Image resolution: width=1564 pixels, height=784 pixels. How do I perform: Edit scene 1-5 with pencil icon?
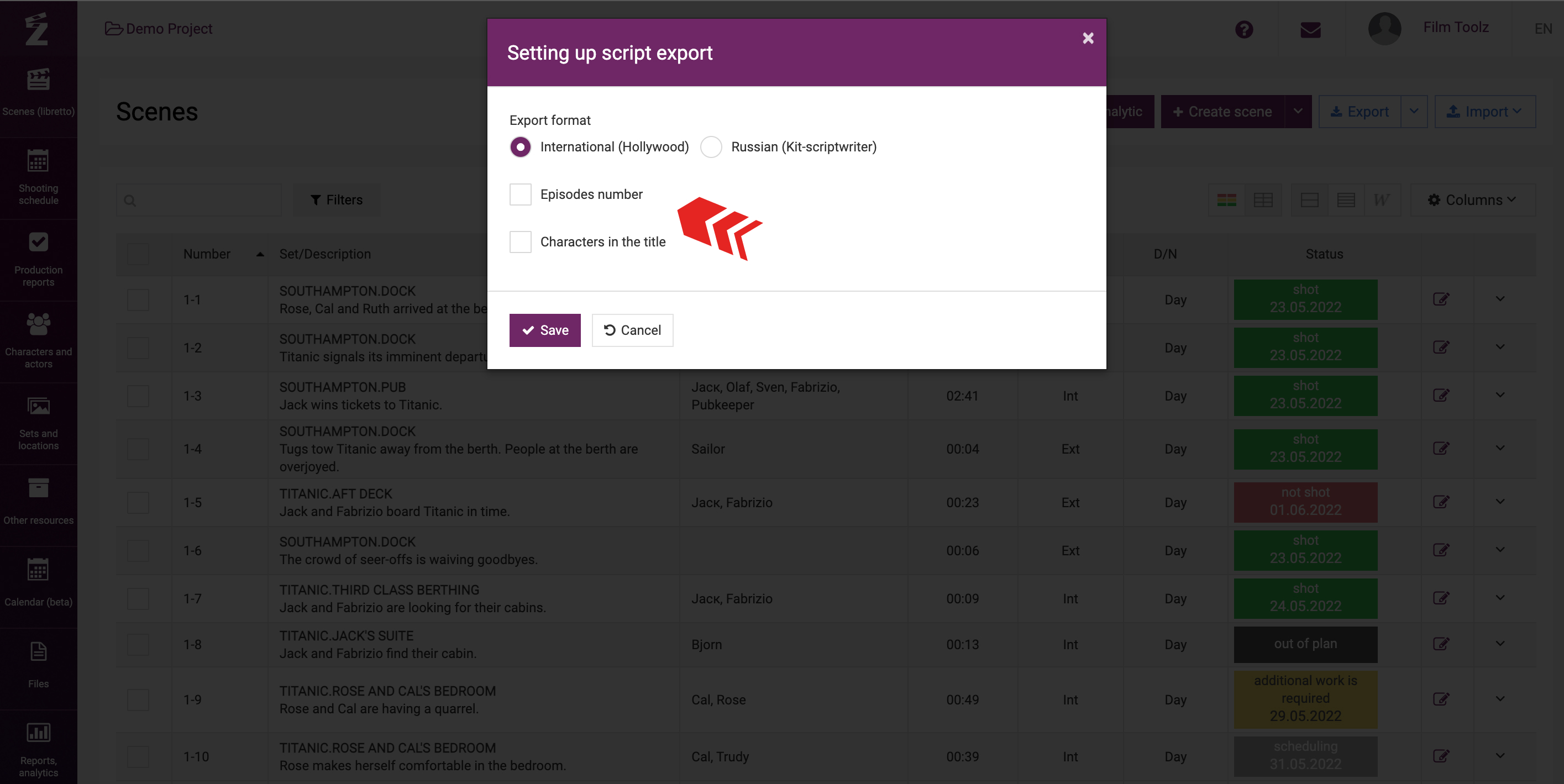[x=1441, y=502]
